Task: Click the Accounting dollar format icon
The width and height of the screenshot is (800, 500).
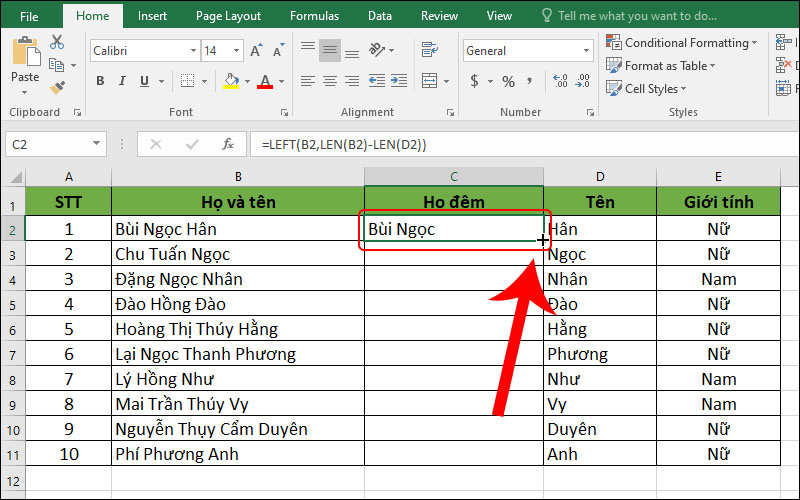Action: 474,81
